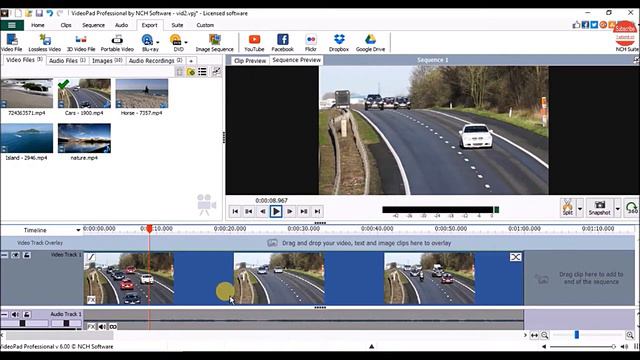640x360 pixels.
Task: Open the NCH Suite icon
Action: (x=626, y=42)
